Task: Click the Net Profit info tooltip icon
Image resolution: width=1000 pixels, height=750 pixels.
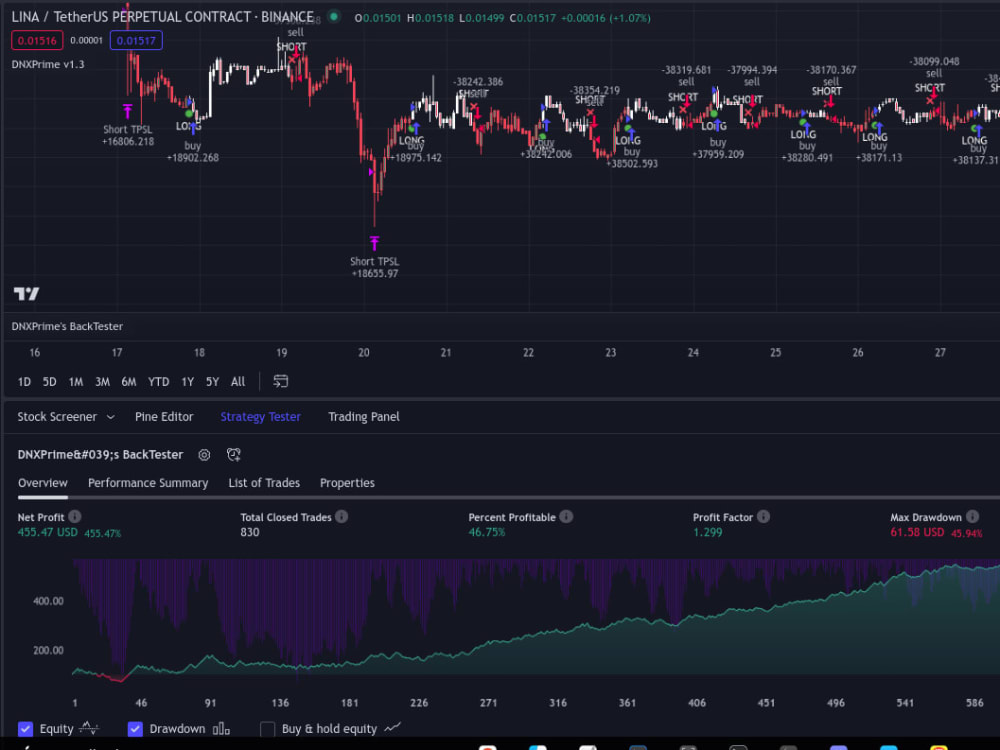Action: [x=75, y=517]
